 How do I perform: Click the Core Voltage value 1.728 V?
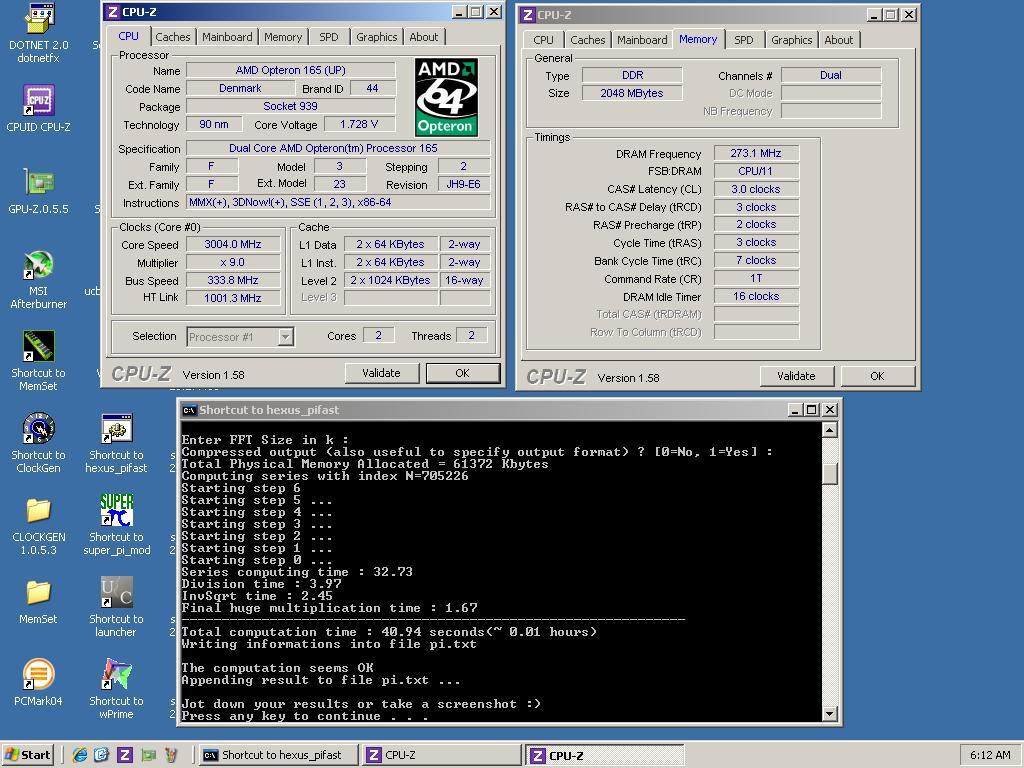click(359, 124)
